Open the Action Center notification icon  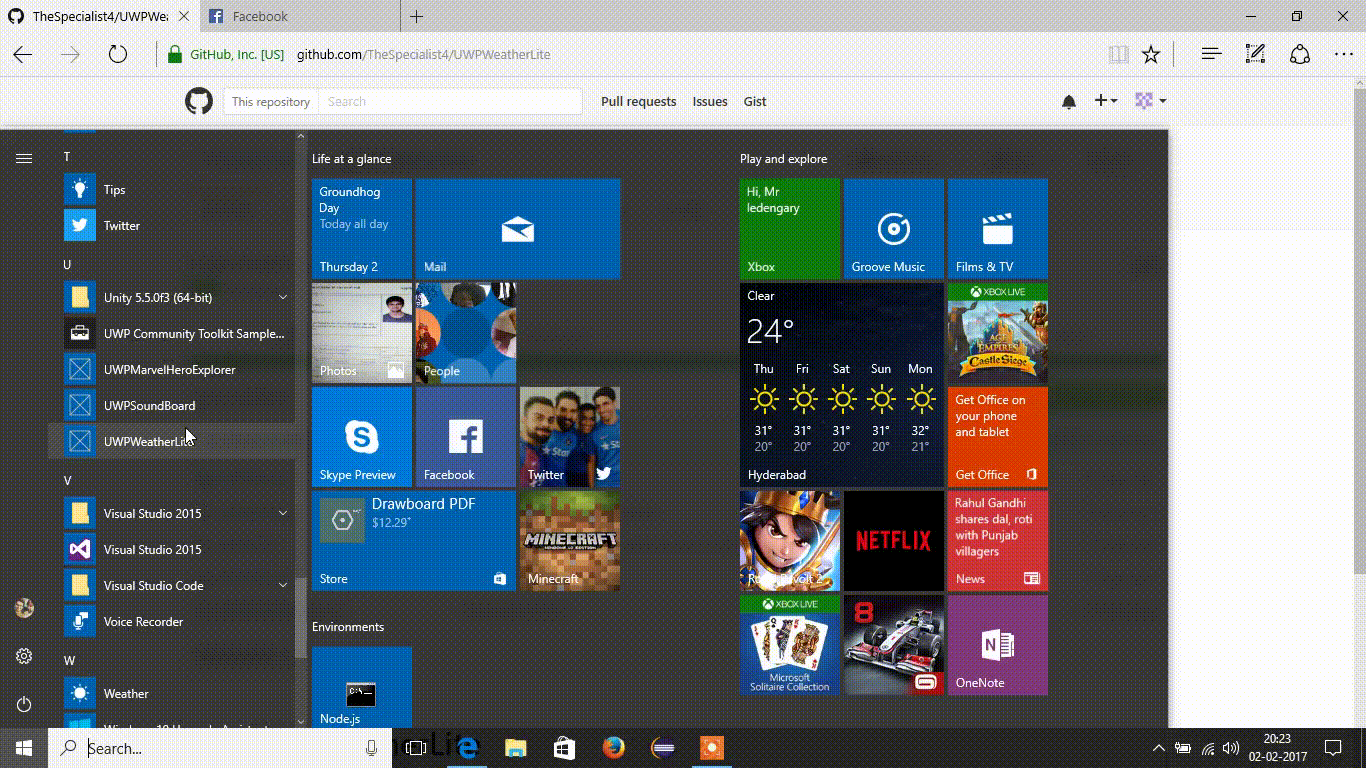click(1333, 748)
